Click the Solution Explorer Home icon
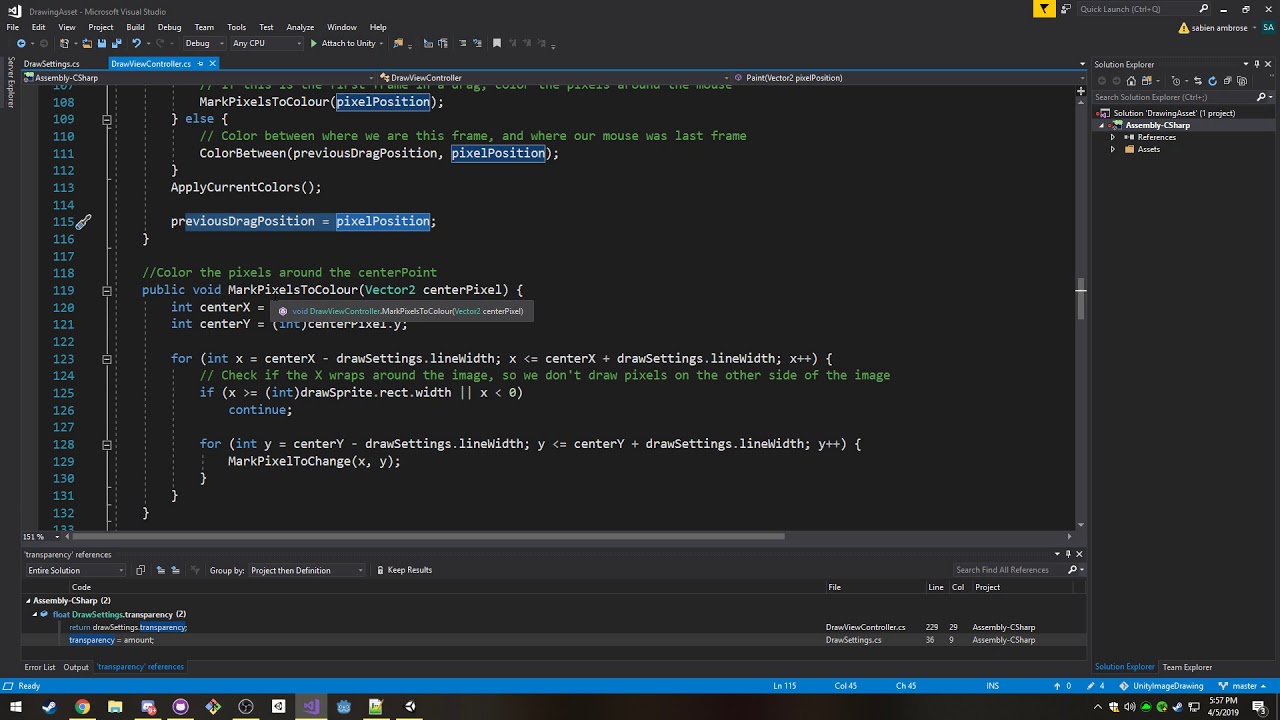This screenshot has height=720, width=1280. (x=1131, y=81)
